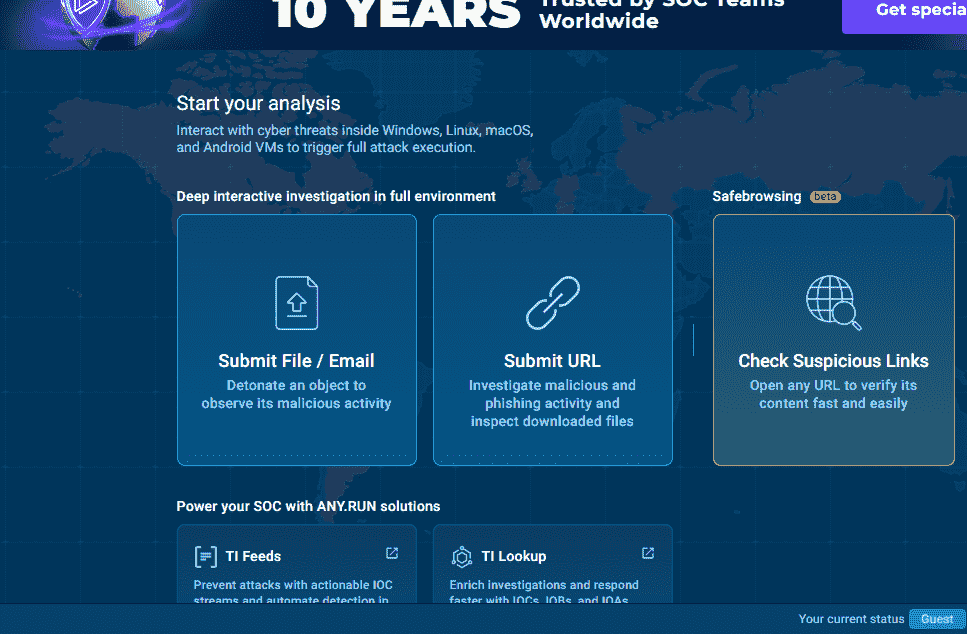Click the beta tag beside Safebrowsing

click(825, 197)
